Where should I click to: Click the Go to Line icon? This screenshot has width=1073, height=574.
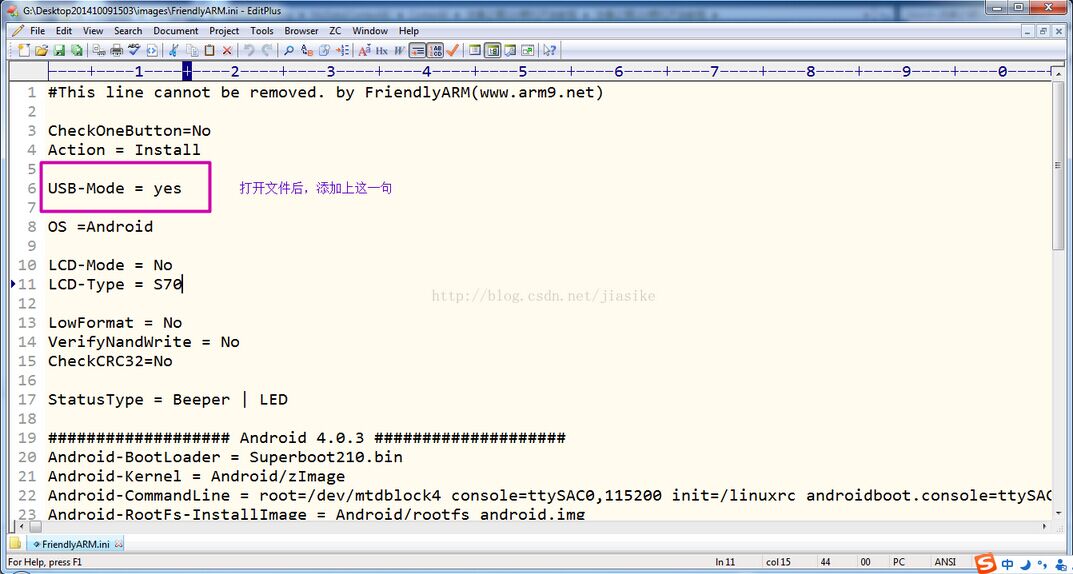tap(343, 50)
